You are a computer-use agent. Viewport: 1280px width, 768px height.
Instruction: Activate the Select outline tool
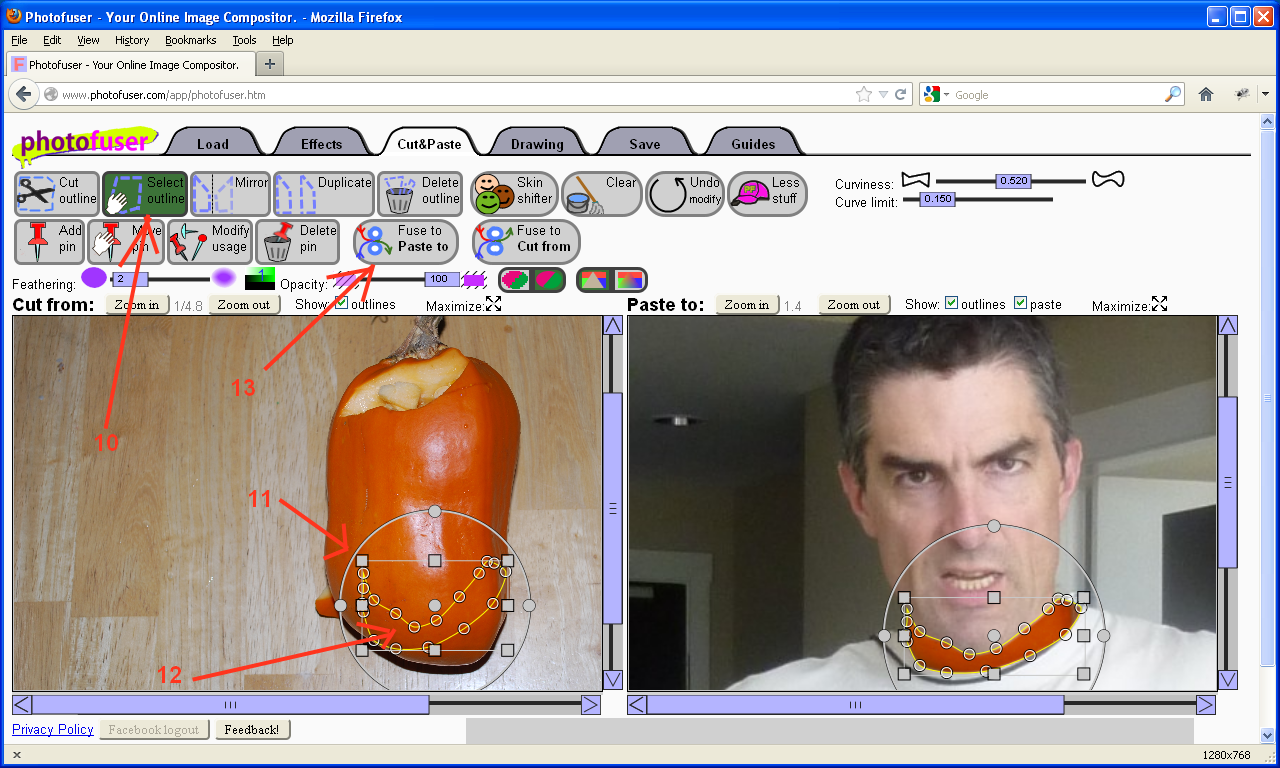(145, 193)
